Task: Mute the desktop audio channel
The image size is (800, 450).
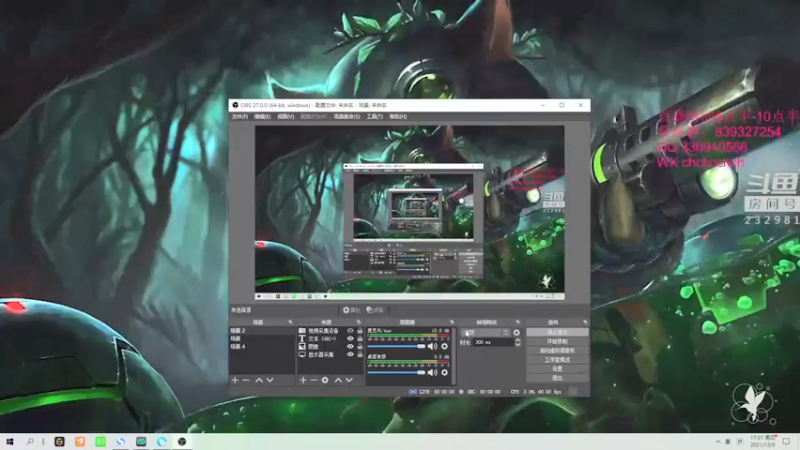Action: (432, 372)
